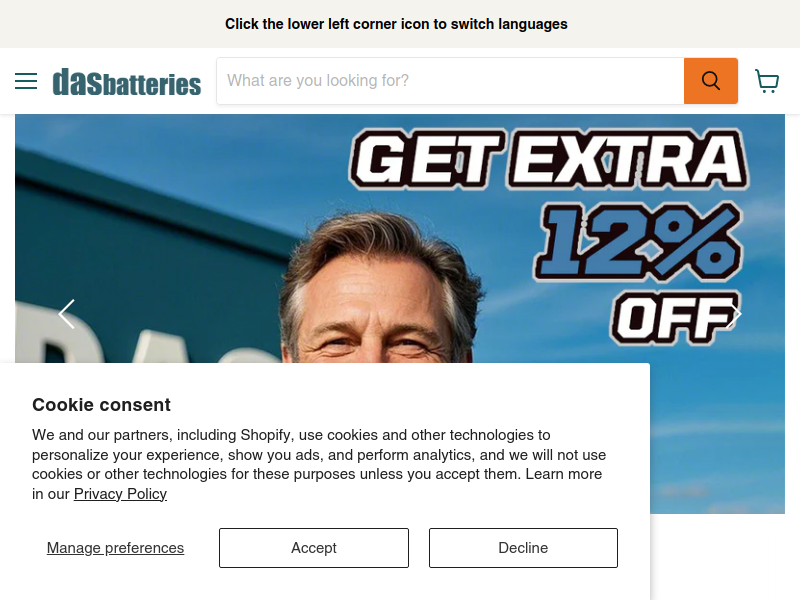This screenshot has width=800, height=600.
Task: Open the Privacy Policy link
Action: pos(120,494)
